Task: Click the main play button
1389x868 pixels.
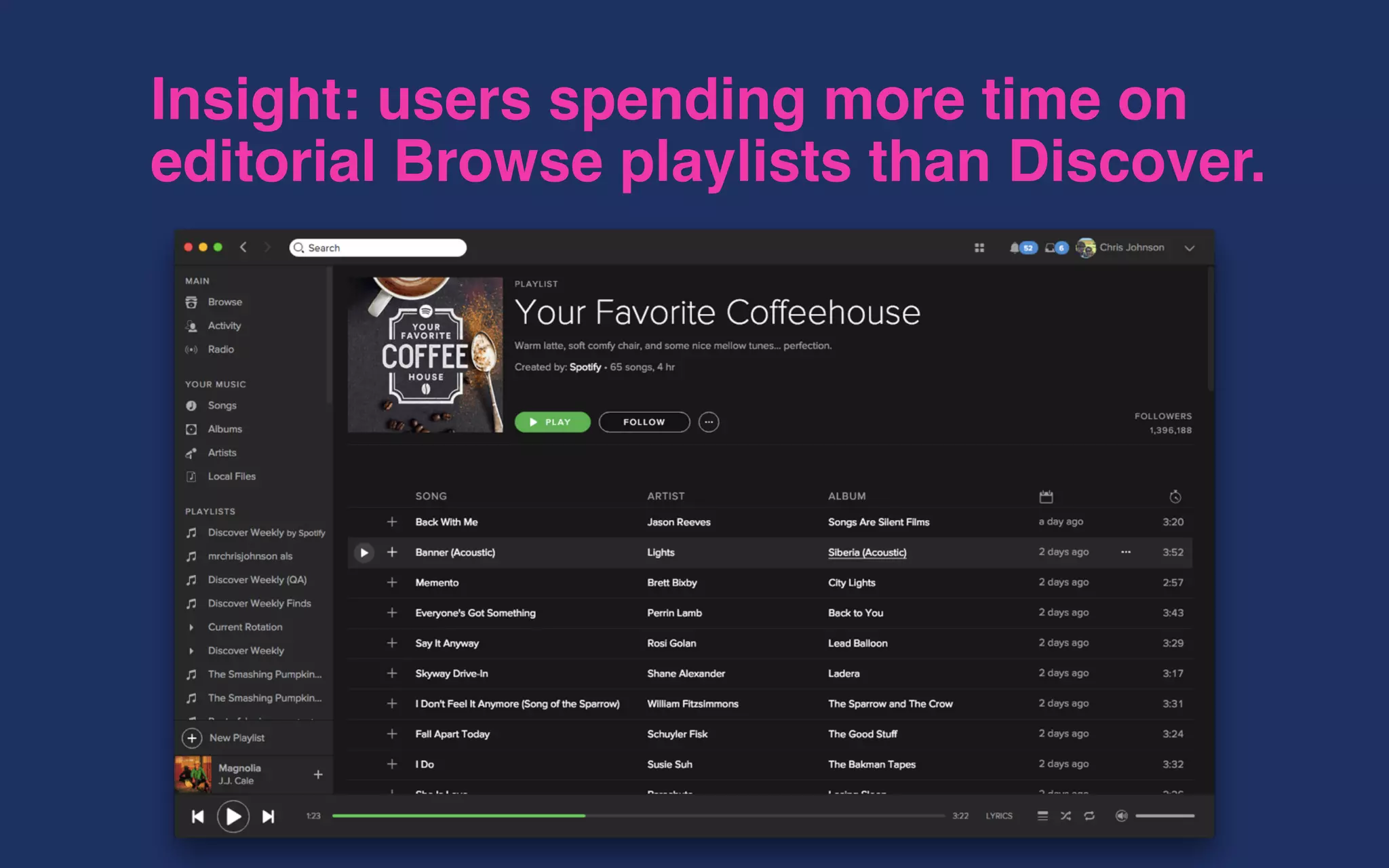Action: point(233,816)
